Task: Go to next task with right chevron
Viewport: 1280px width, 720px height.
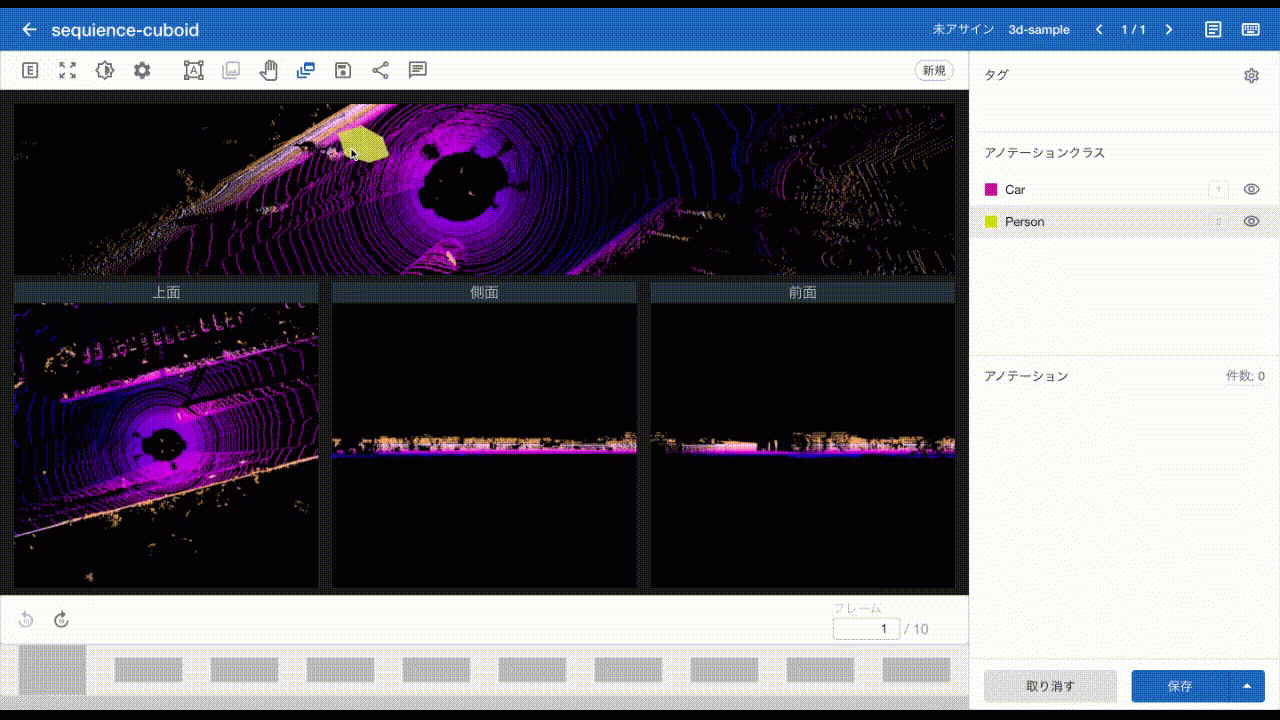Action: point(1168,30)
